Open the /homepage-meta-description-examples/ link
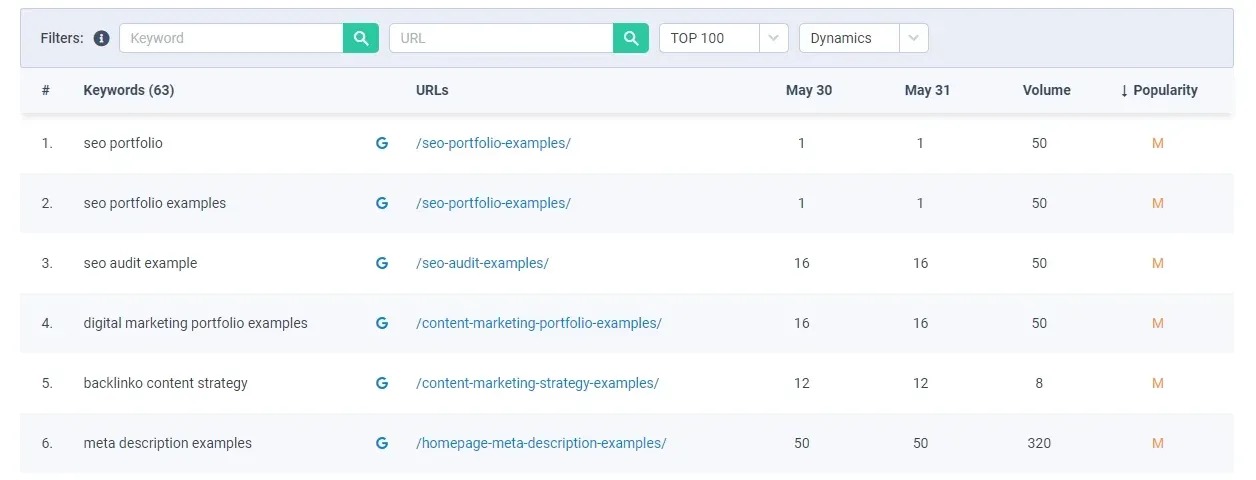This screenshot has width=1256, height=480. [x=541, y=443]
